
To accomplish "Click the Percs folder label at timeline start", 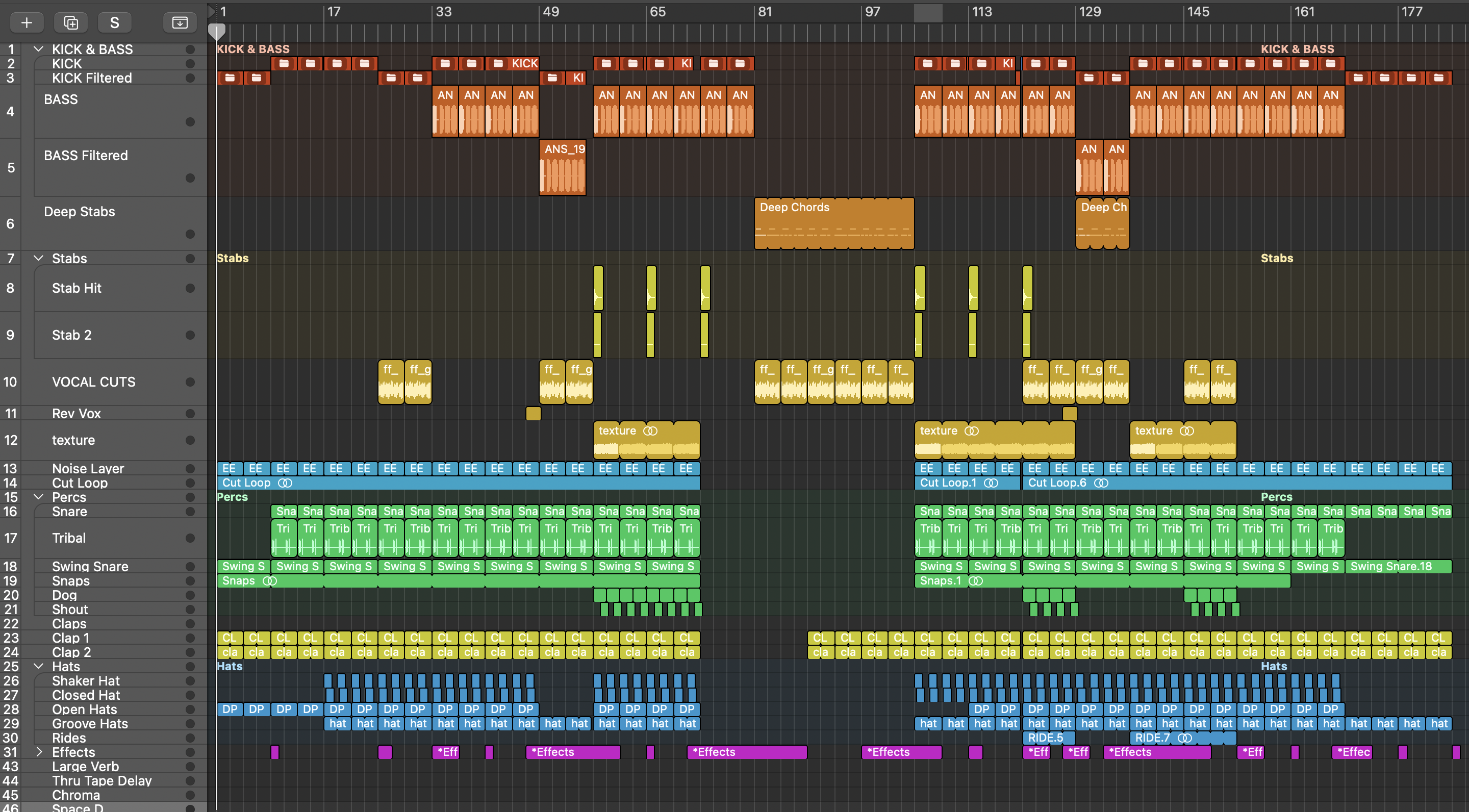I will [x=233, y=497].
